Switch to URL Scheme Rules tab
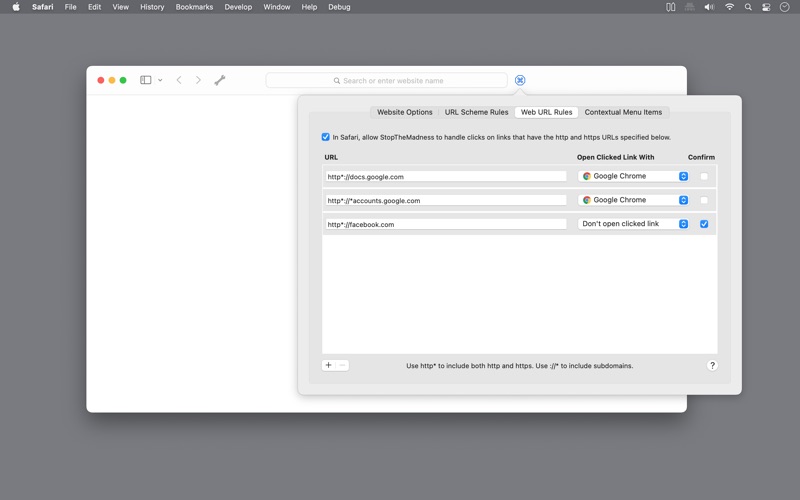Image resolution: width=800 pixels, height=500 pixels. 477,112
